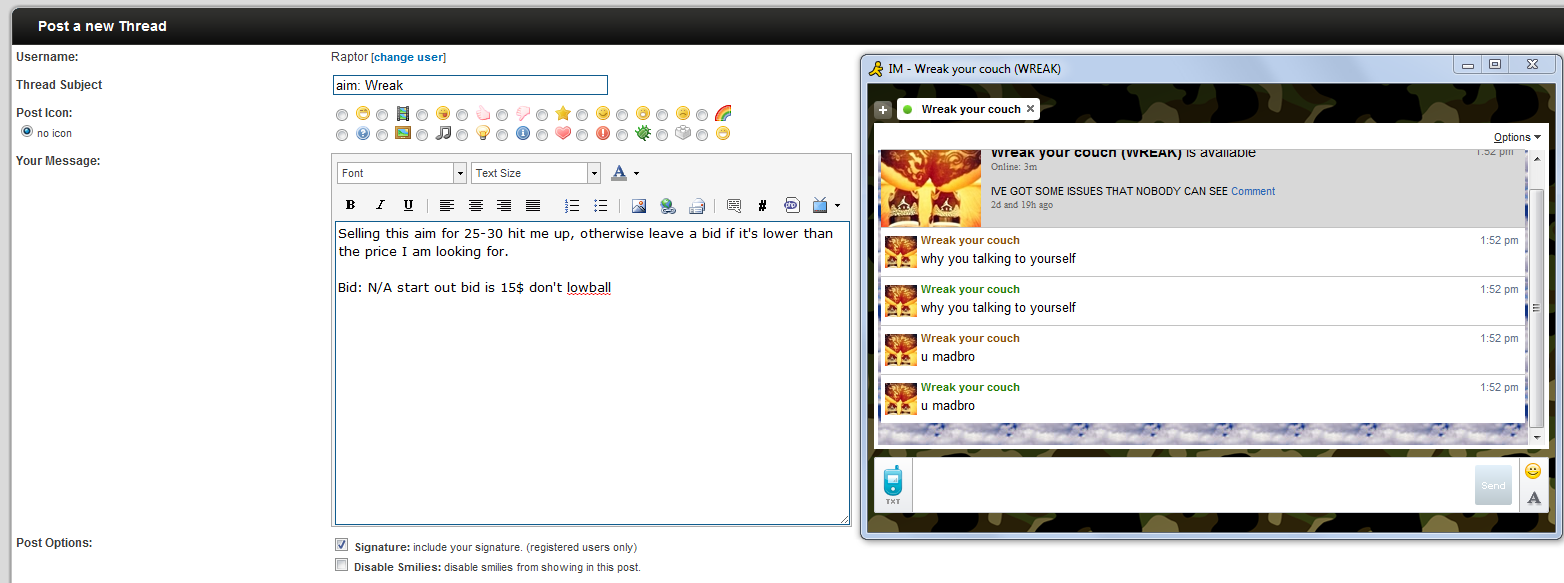Click the IM message input box

[x=1193, y=485]
